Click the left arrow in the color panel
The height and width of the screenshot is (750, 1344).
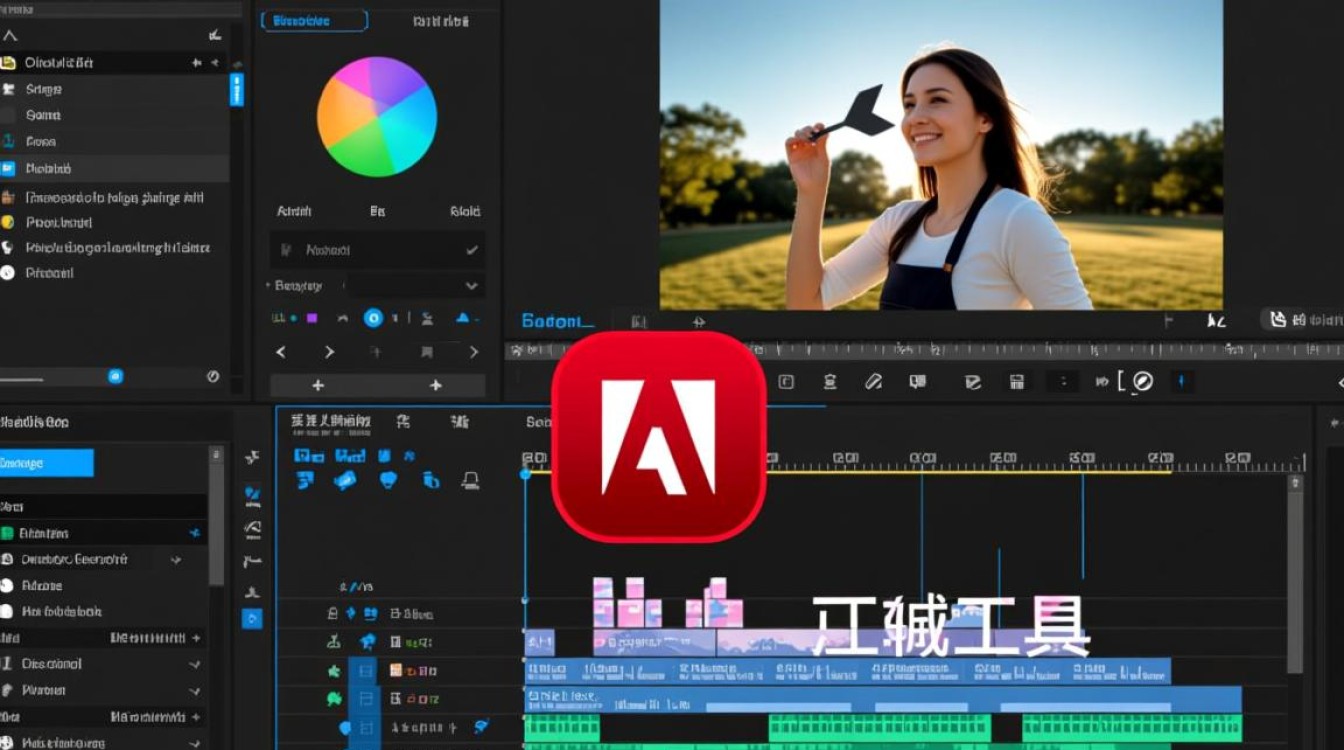[x=281, y=352]
